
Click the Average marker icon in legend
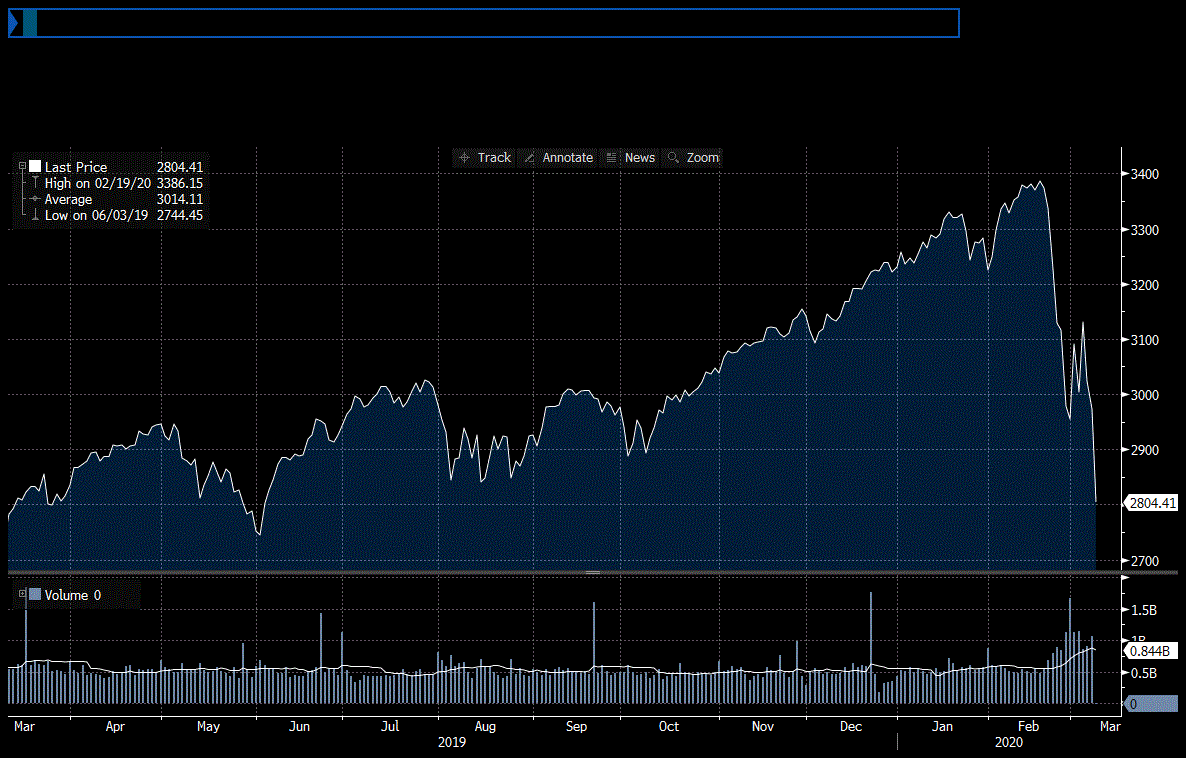click(35, 199)
